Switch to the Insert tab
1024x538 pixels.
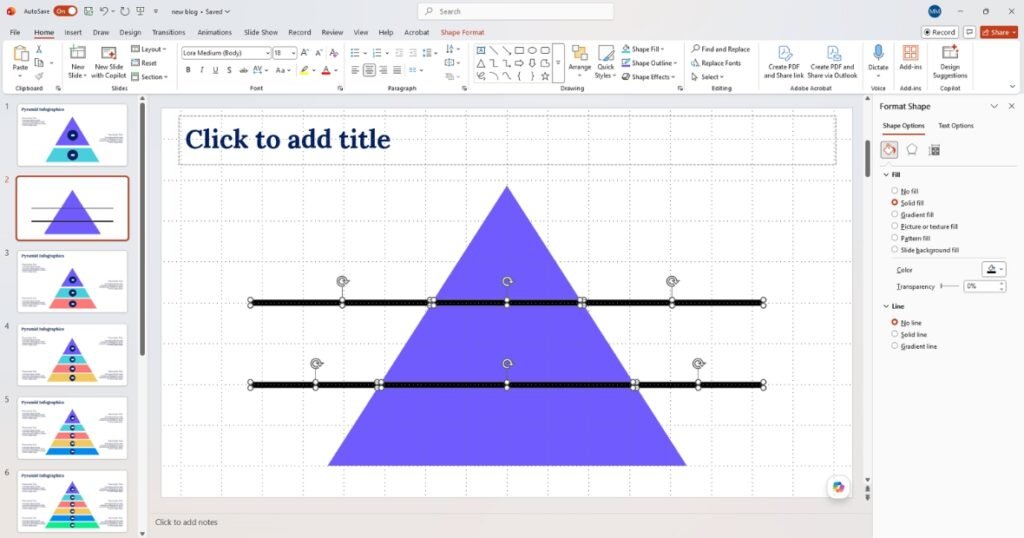click(x=73, y=32)
